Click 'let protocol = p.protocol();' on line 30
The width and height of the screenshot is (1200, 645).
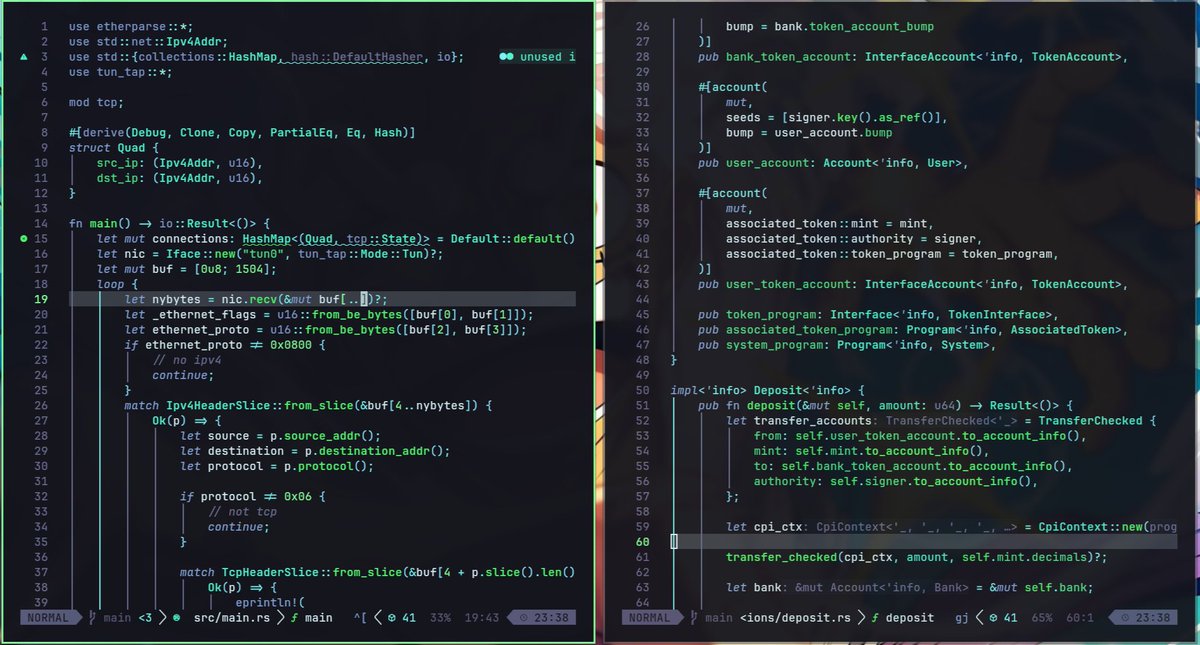point(277,466)
